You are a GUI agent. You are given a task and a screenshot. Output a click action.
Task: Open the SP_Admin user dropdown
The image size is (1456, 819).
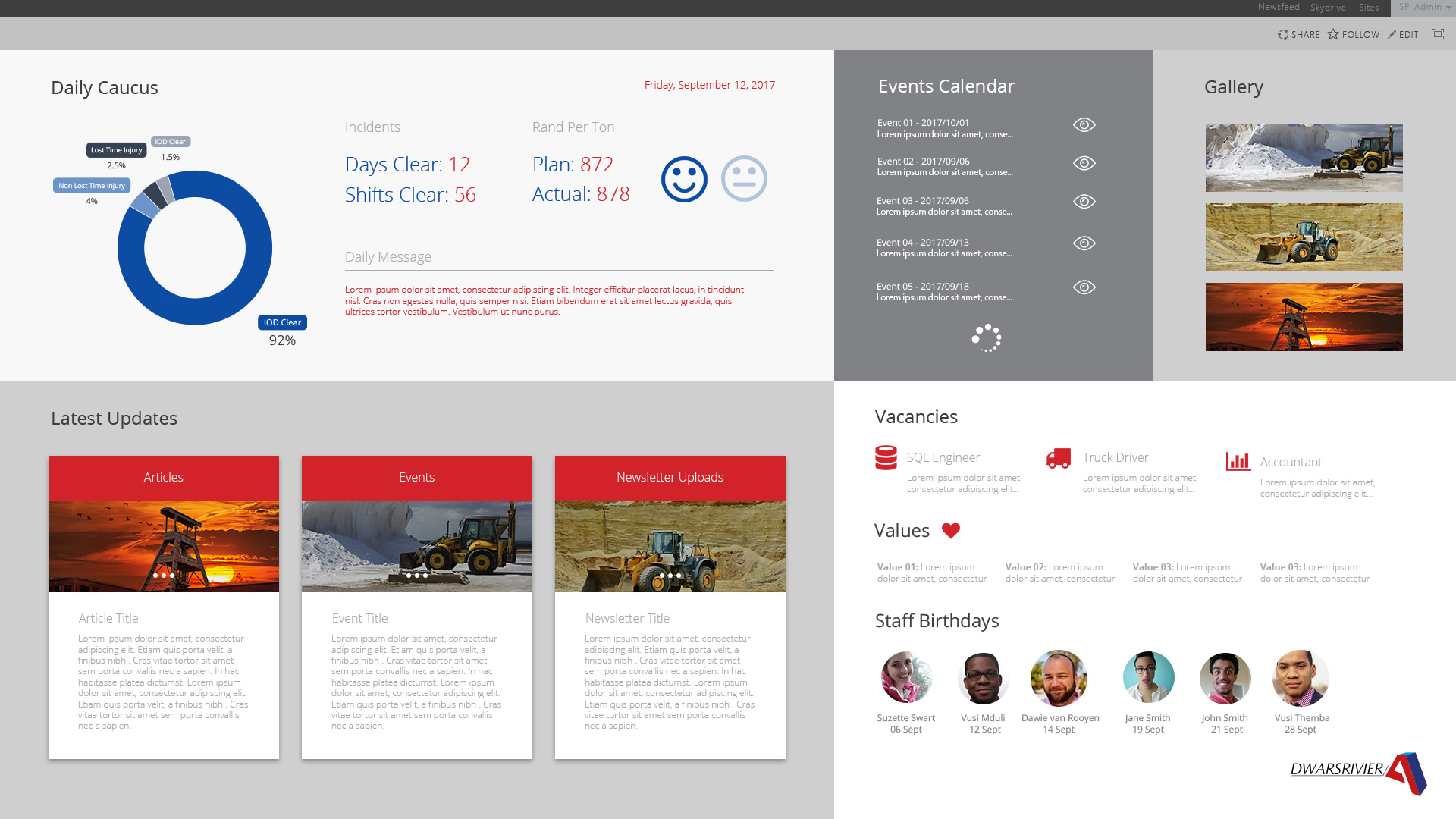[1424, 8]
